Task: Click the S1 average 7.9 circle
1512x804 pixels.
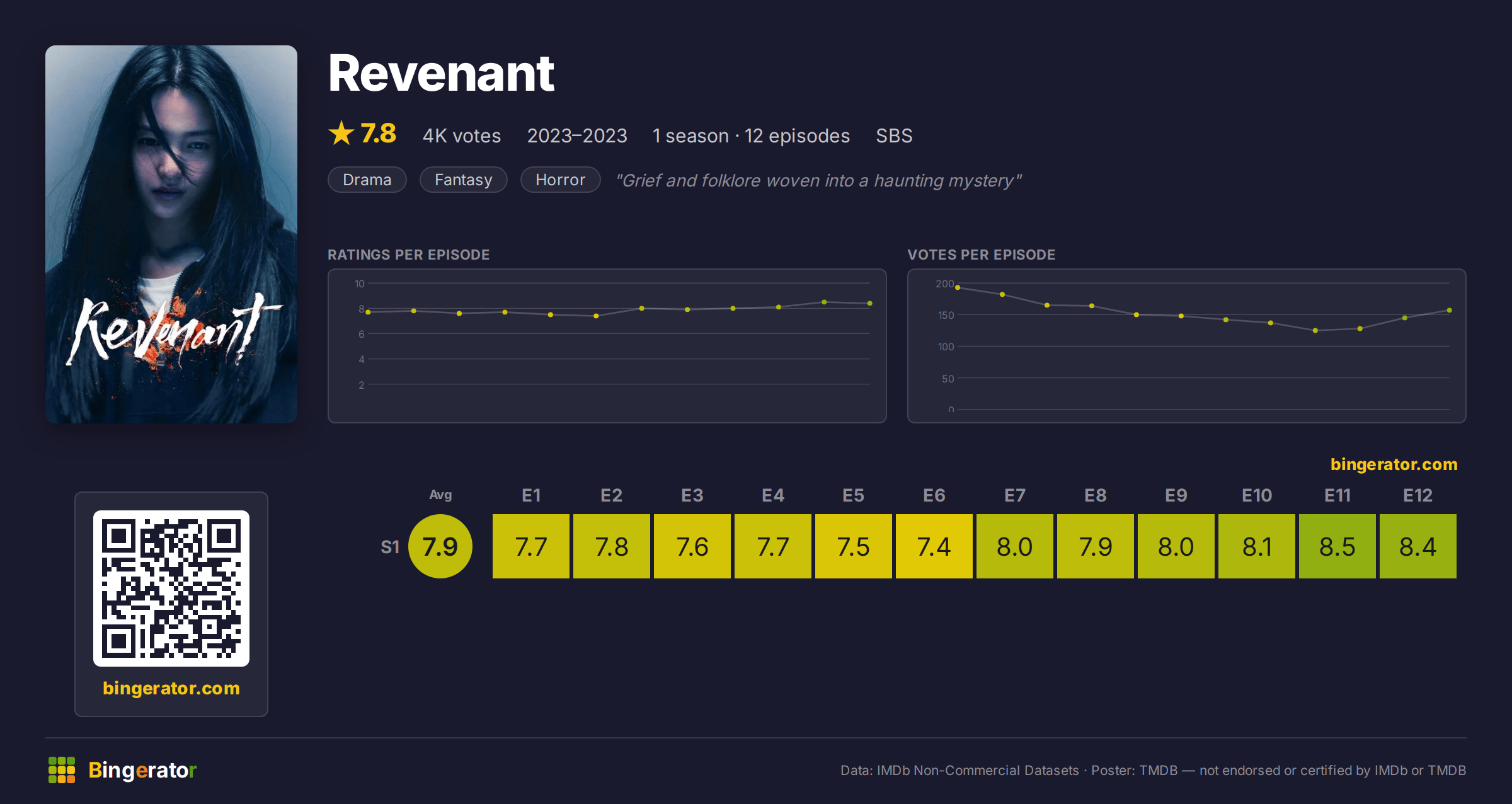Action: pyautogui.click(x=440, y=546)
